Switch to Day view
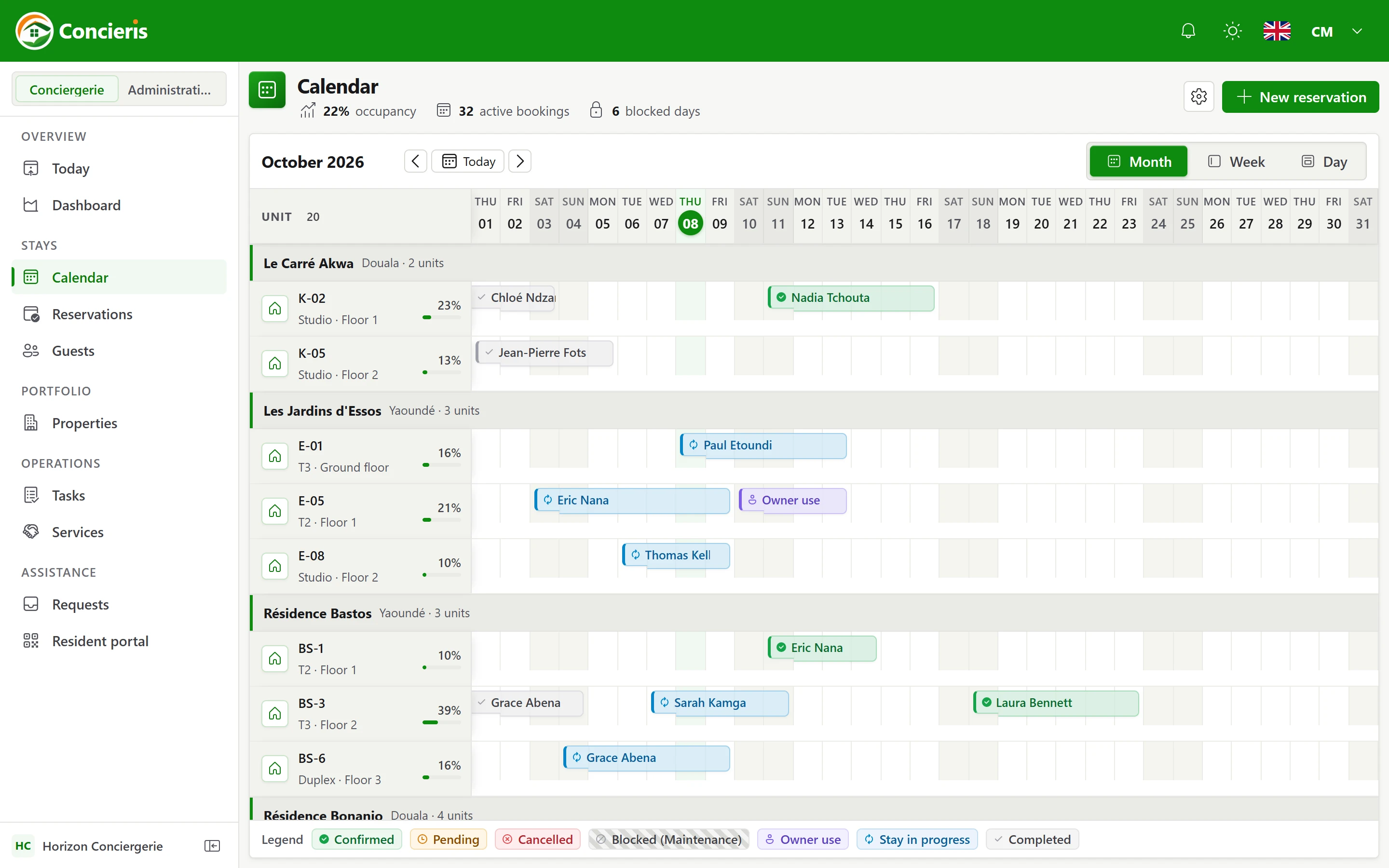 [x=1323, y=162]
